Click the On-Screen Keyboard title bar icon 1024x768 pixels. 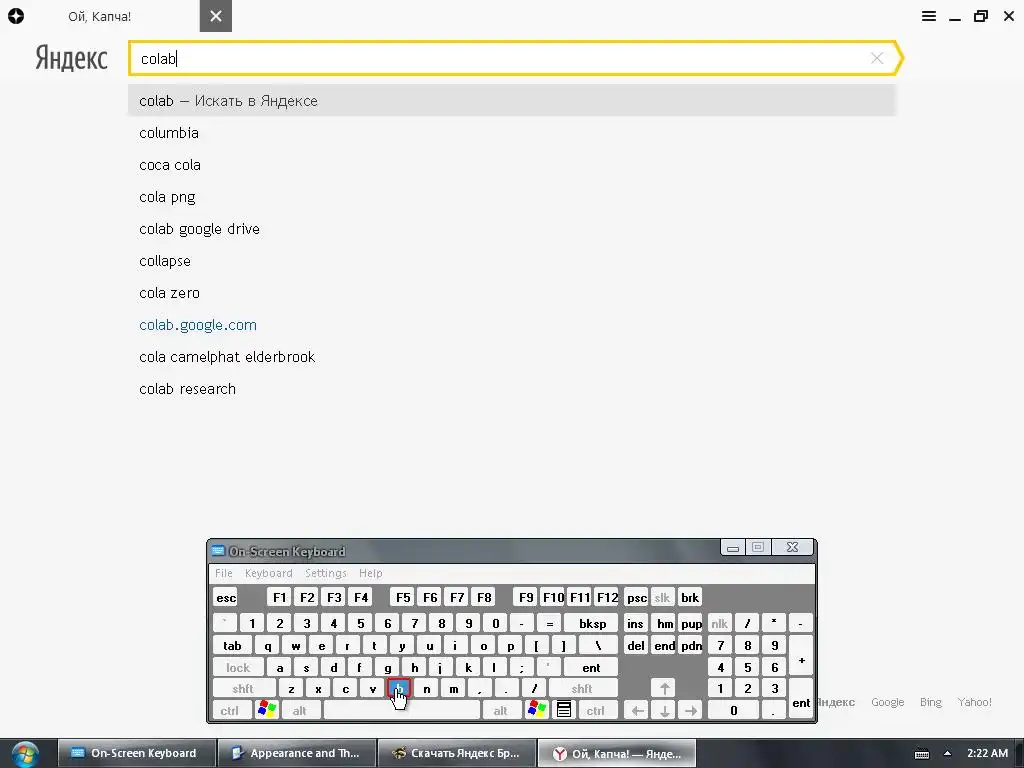pos(218,551)
